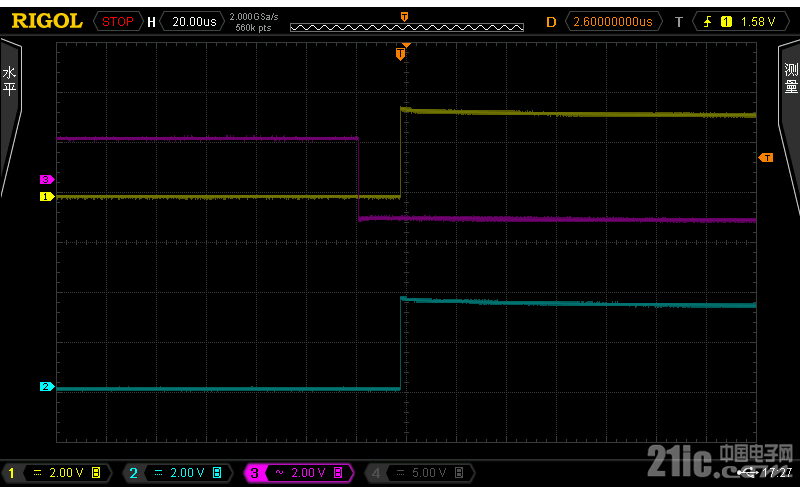This screenshot has height=487, width=801.
Task: Click the 17:27 clock display
Action: click(776, 473)
